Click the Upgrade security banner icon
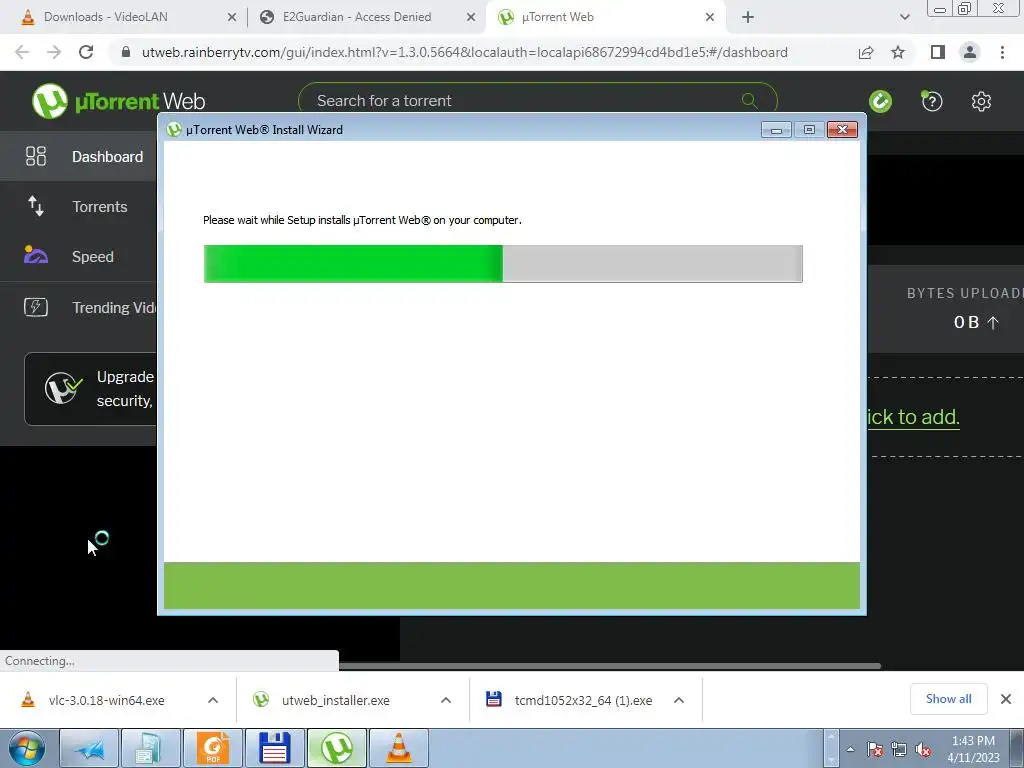The width and height of the screenshot is (1024, 768). point(63,389)
